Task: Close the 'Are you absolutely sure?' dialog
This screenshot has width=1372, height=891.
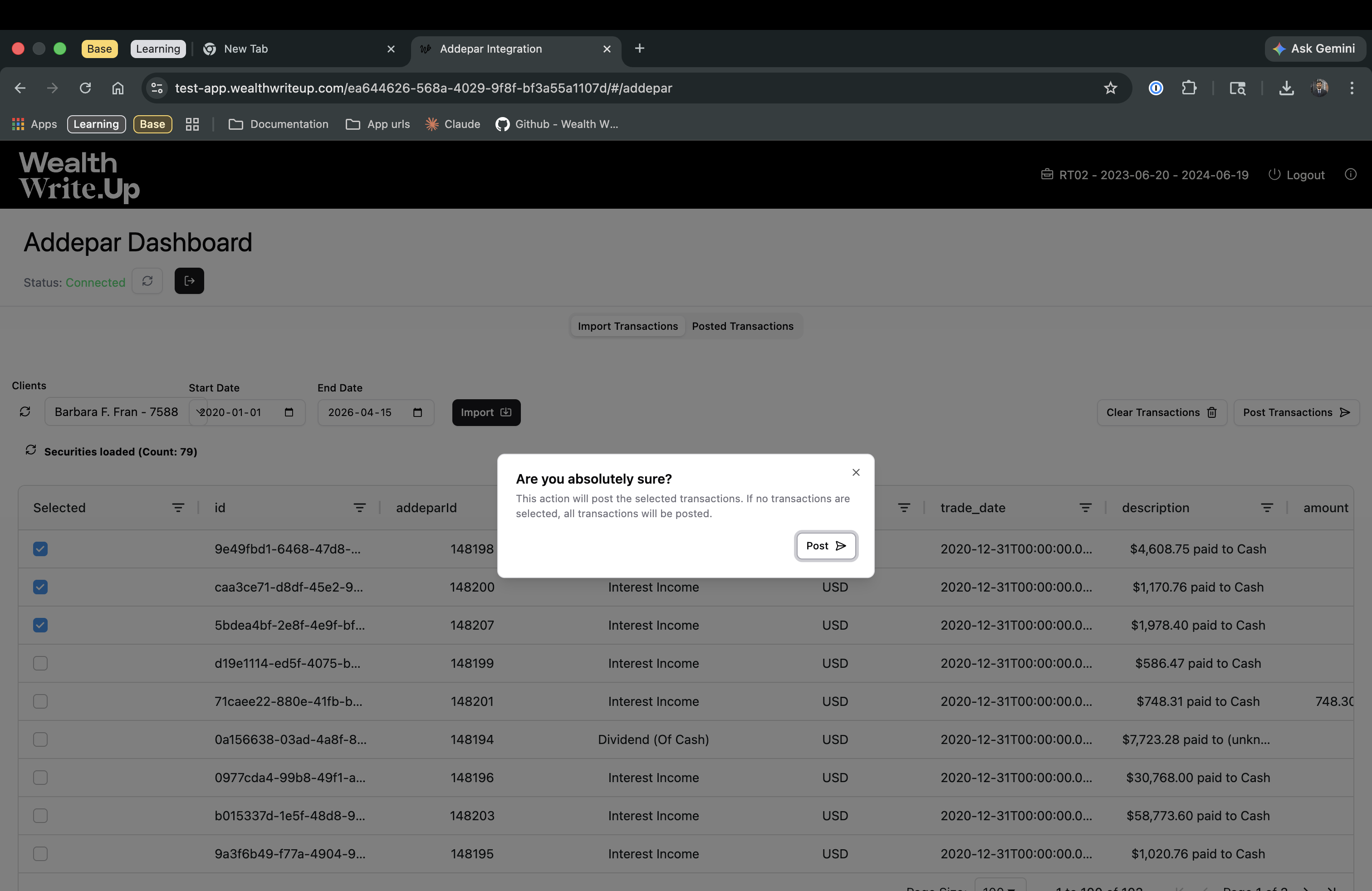Action: [856, 472]
